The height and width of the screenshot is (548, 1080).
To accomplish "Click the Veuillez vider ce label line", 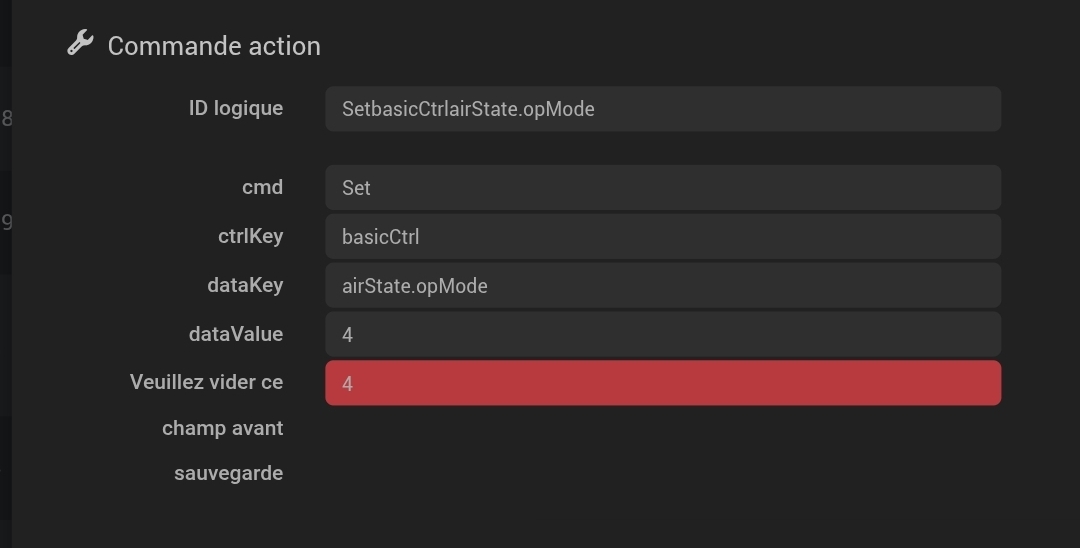I will click(206, 382).
